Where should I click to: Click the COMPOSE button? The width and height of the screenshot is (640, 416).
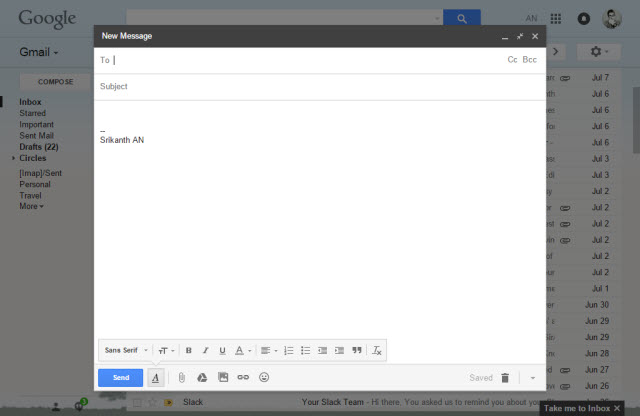coord(56,82)
